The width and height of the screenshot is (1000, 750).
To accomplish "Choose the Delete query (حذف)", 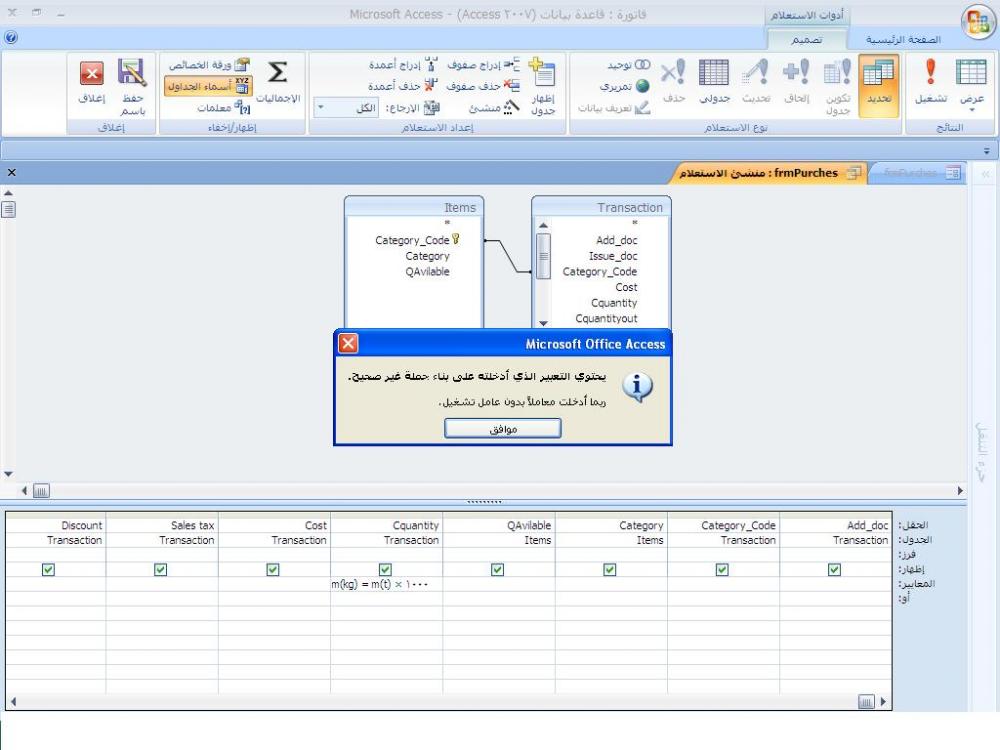I will pos(673,80).
